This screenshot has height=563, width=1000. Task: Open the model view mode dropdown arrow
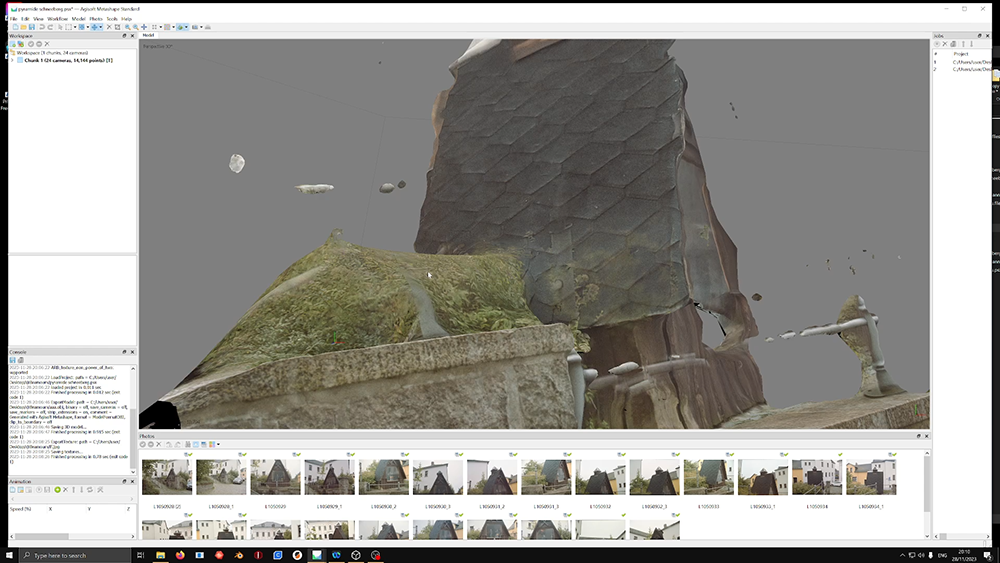coord(186,27)
